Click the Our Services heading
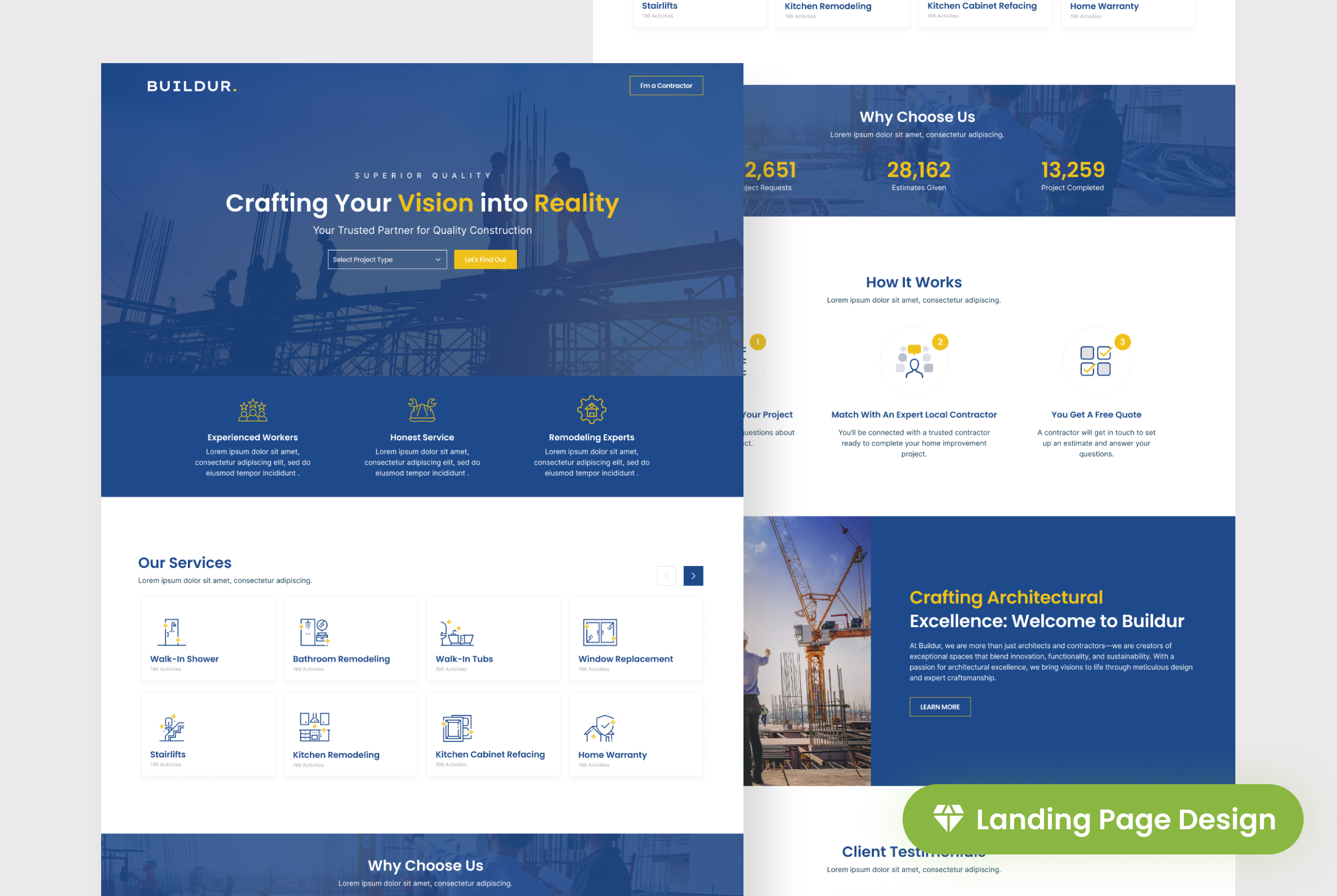 tap(185, 563)
